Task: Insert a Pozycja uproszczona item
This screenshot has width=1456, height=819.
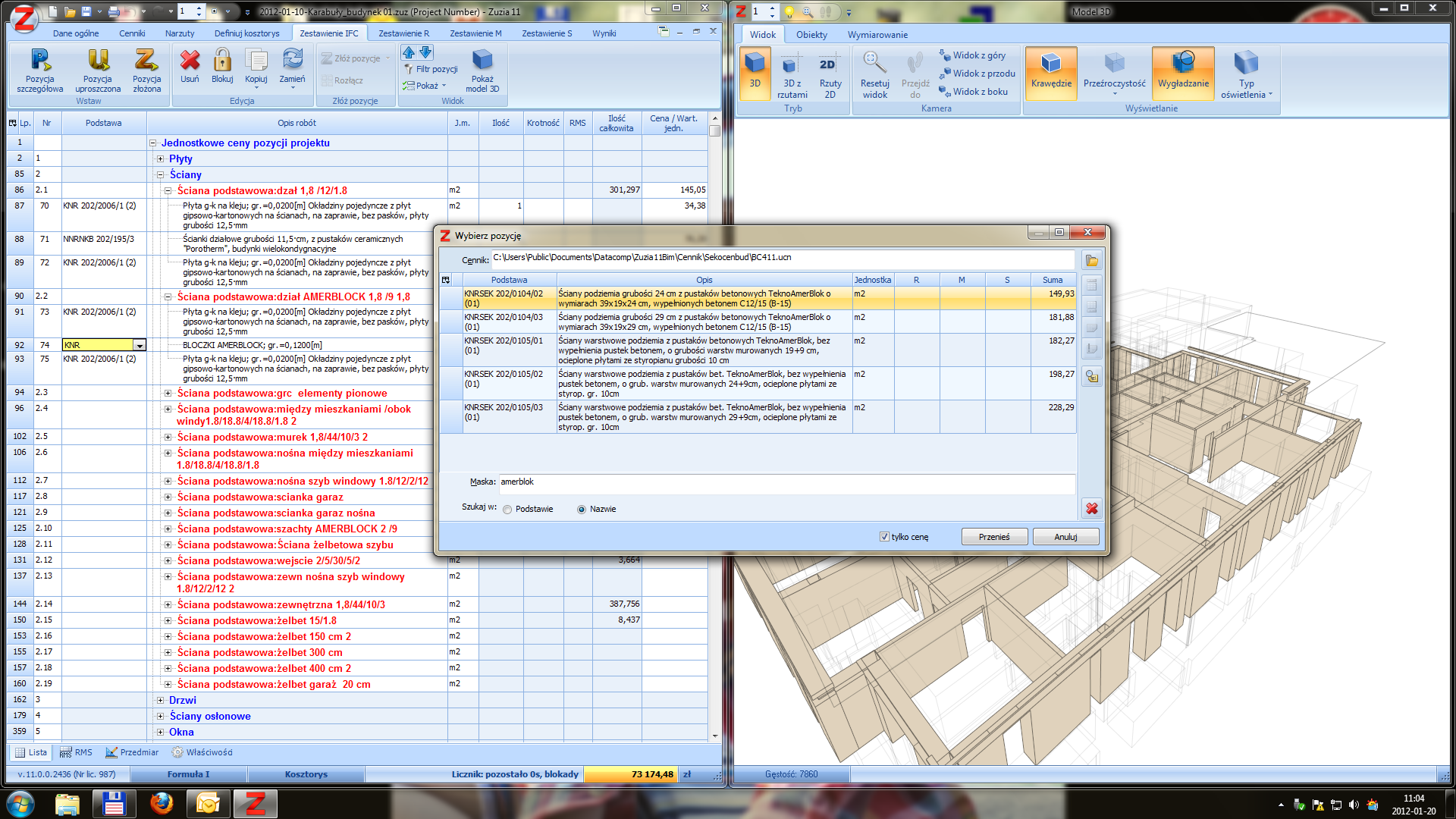Action: pos(98,70)
